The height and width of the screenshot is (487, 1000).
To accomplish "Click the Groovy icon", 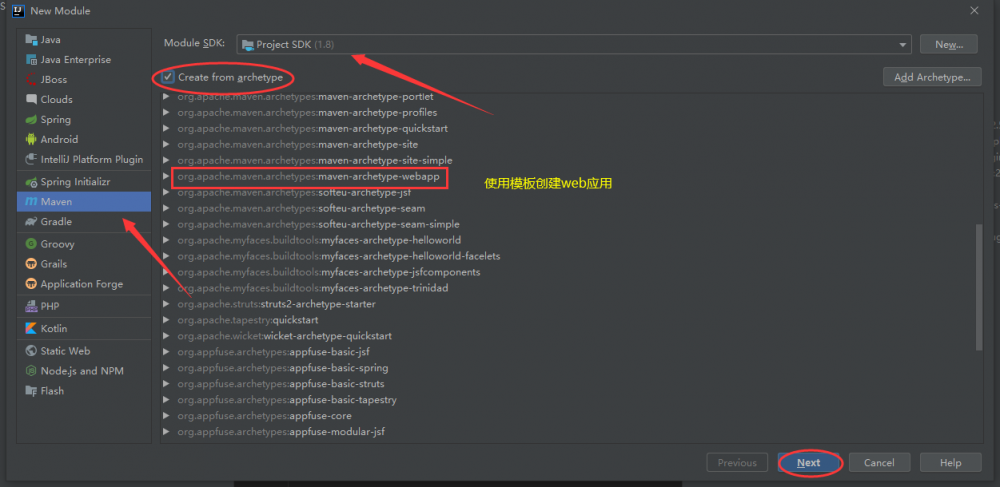I will coord(31,244).
